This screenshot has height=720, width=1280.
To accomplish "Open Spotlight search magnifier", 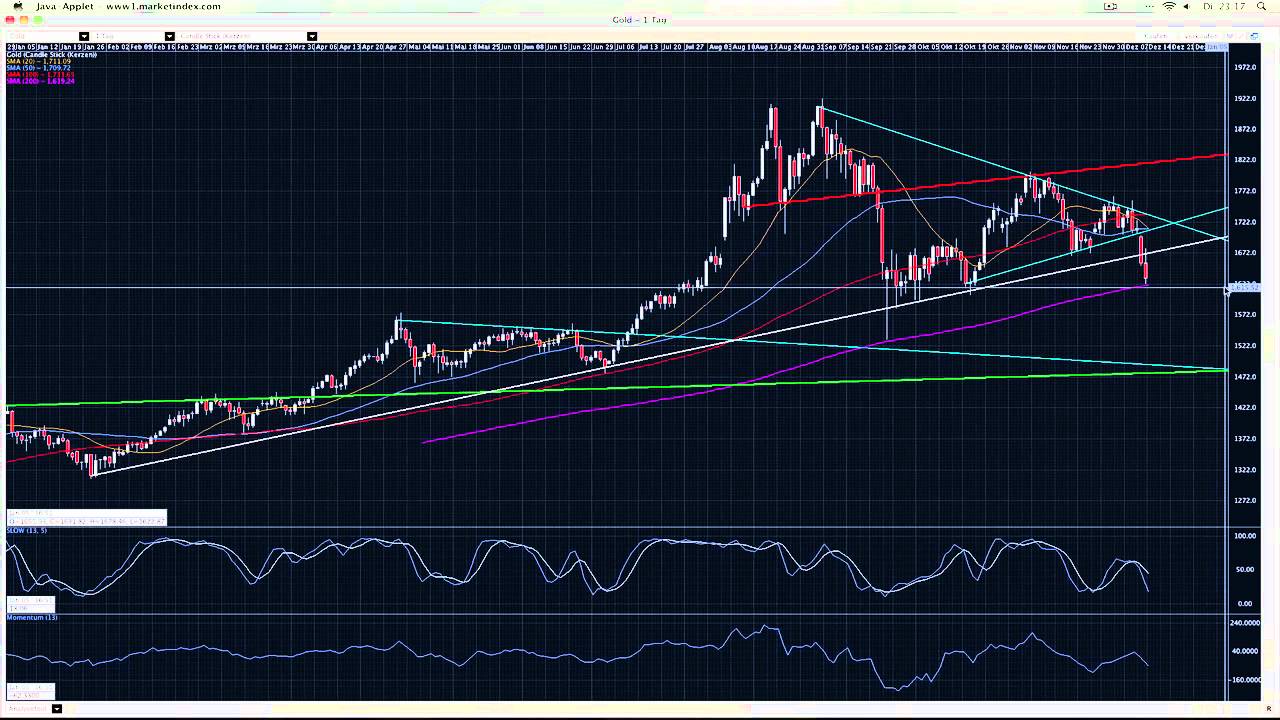I will (1261, 6).
